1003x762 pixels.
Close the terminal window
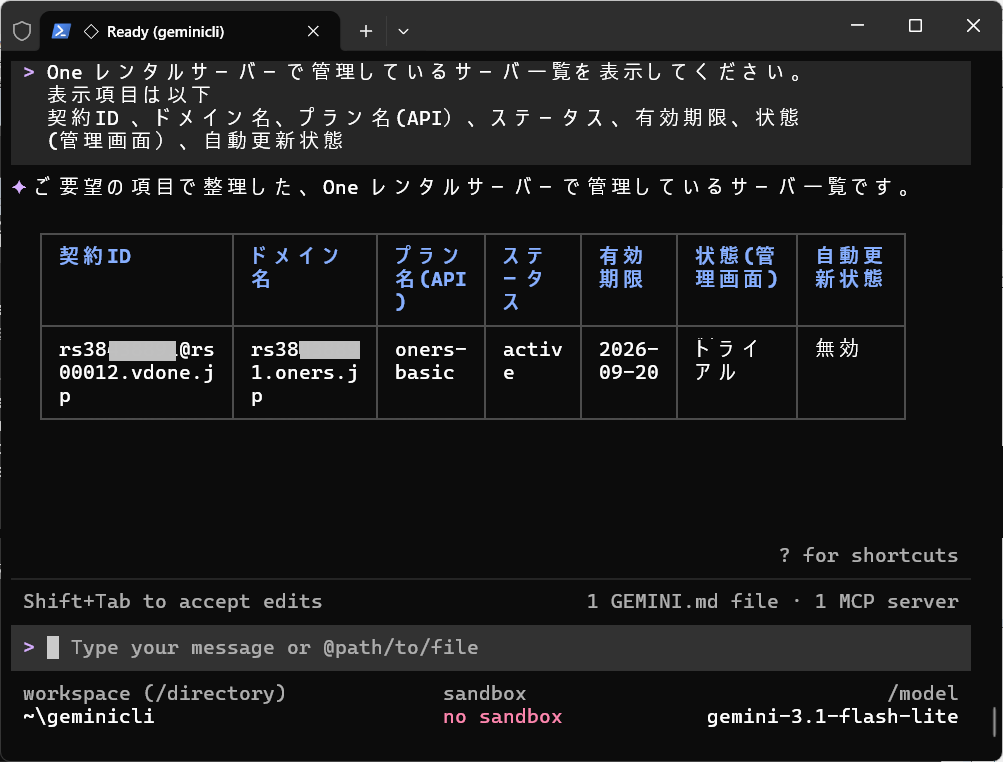[973, 26]
